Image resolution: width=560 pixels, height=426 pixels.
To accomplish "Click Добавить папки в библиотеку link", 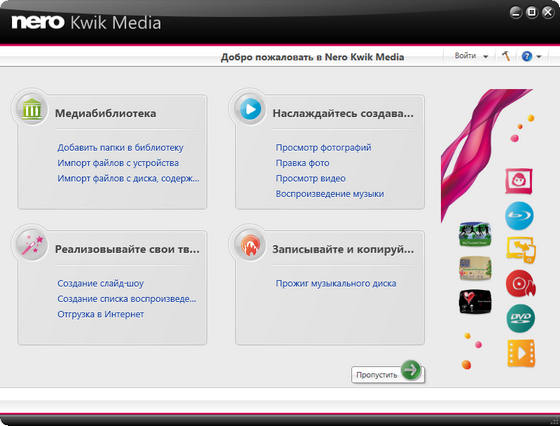I will [120, 147].
